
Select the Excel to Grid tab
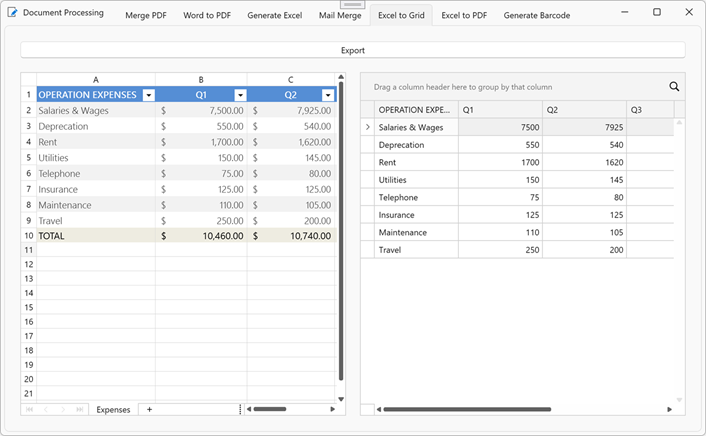pyautogui.click(x=401, y=15)
